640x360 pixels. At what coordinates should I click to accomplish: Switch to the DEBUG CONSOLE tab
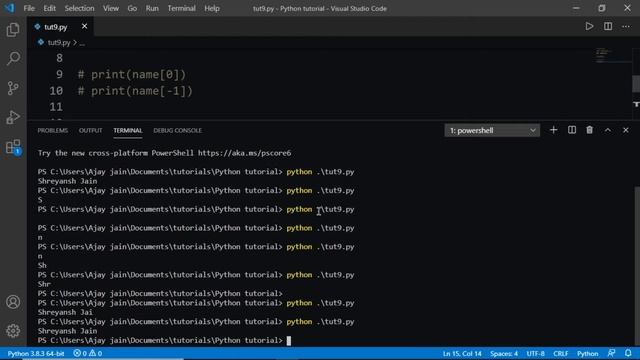pyautogui.click(x=178, y=131)
